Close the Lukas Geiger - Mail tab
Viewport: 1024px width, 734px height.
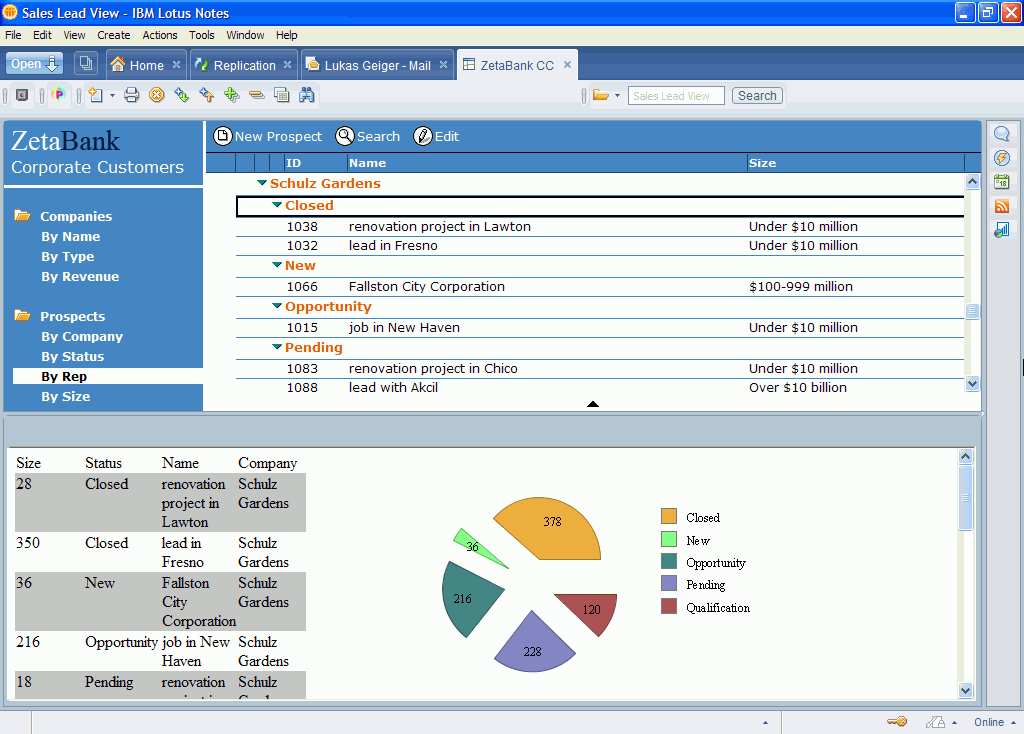point(443,65)
